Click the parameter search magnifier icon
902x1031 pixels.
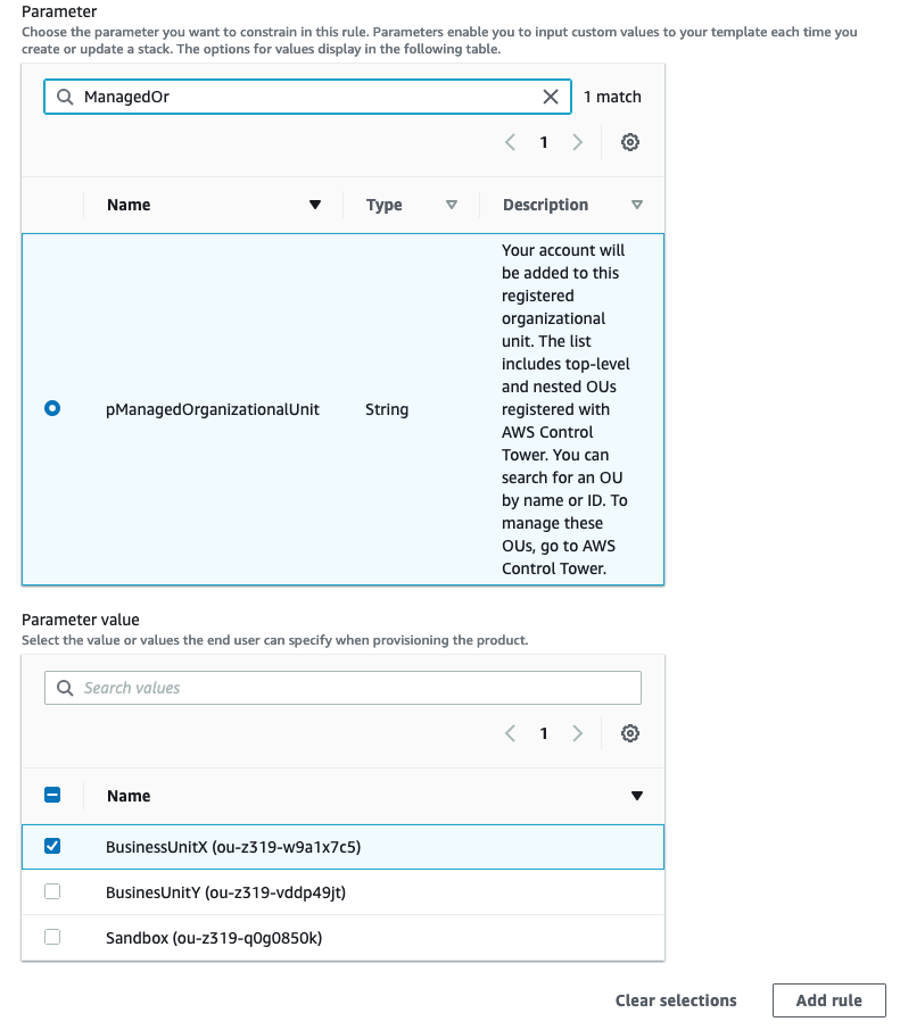(x=64, y=97)
